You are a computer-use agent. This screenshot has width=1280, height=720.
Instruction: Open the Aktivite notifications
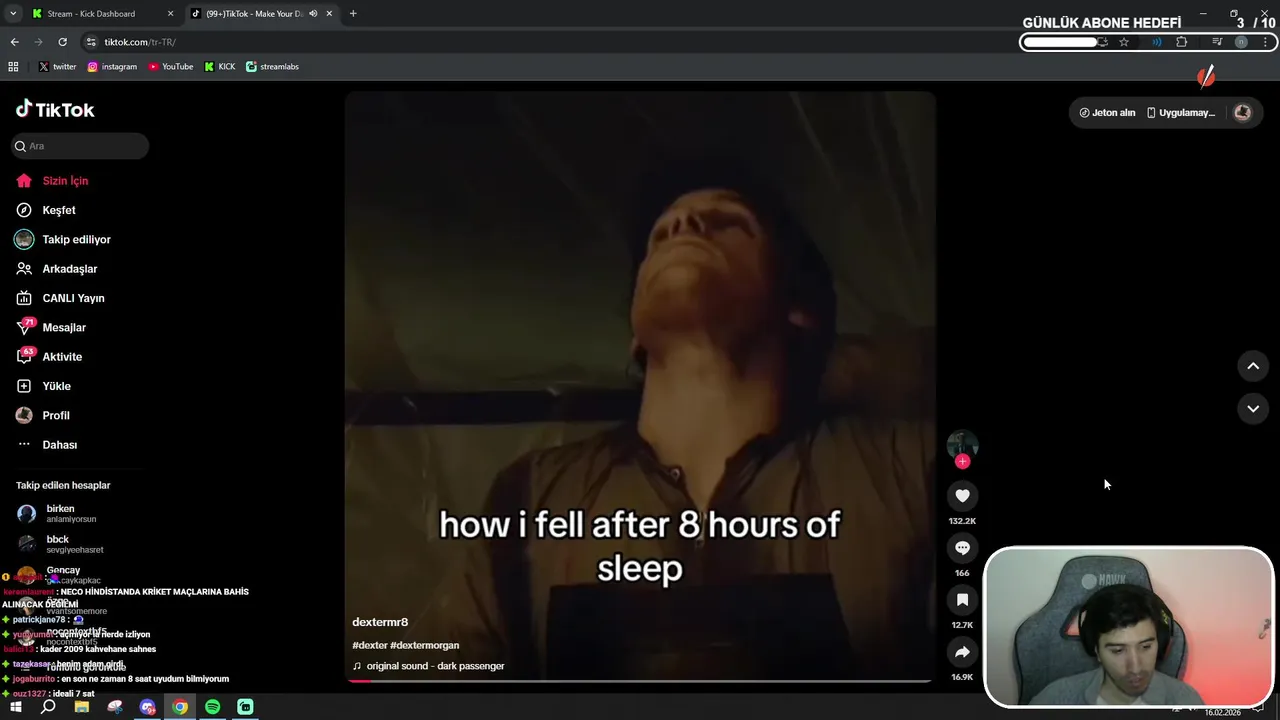[62, 357]
